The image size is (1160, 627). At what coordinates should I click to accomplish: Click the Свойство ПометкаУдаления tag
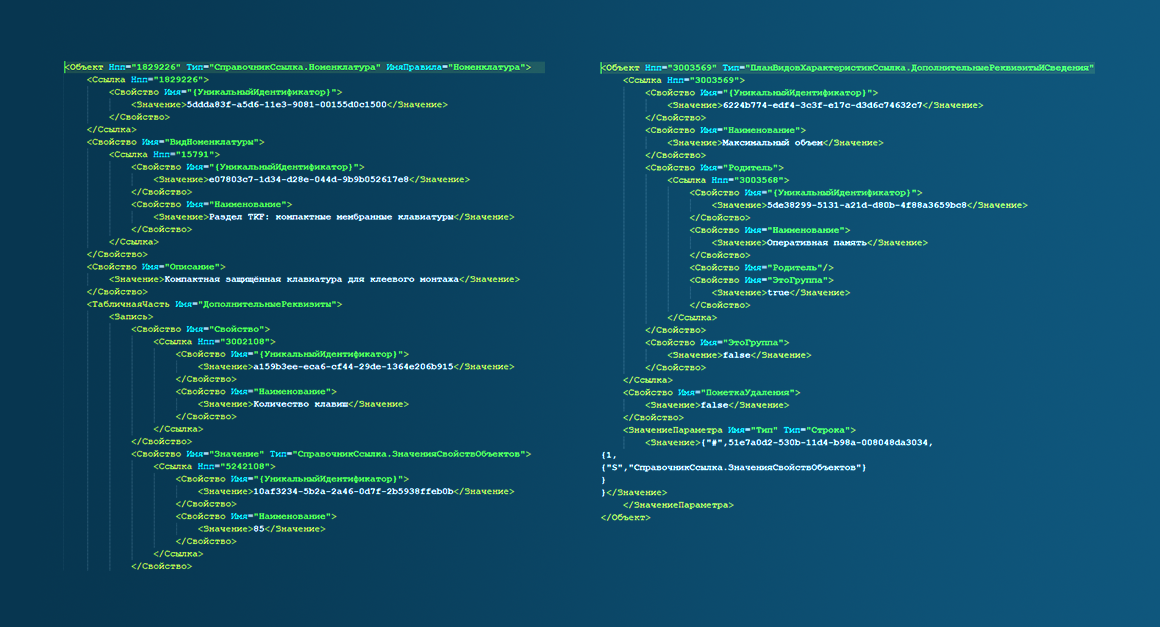711,393
